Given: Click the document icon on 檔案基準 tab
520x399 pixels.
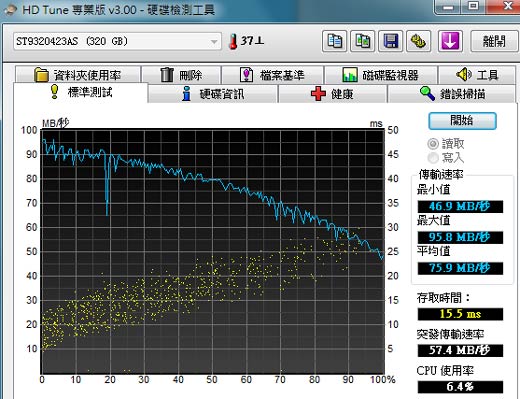Looking at the screenshot, I should point(246,75).
